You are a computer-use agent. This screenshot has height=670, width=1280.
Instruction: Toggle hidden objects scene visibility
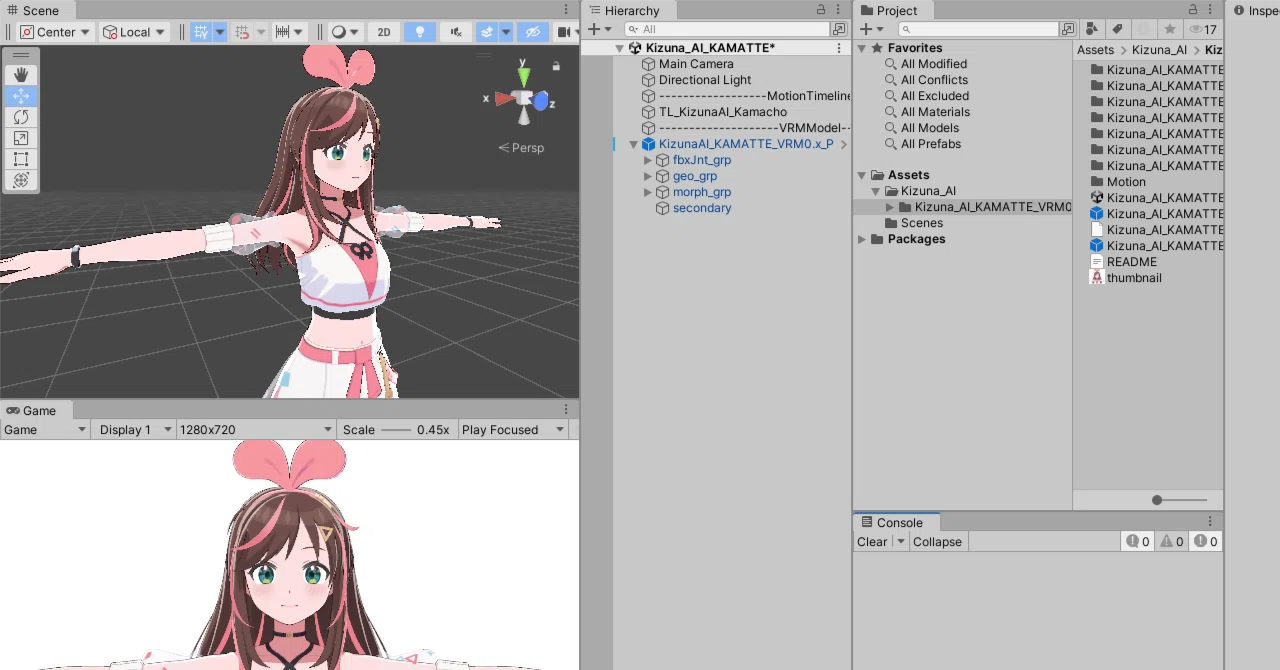pos(533,32)
